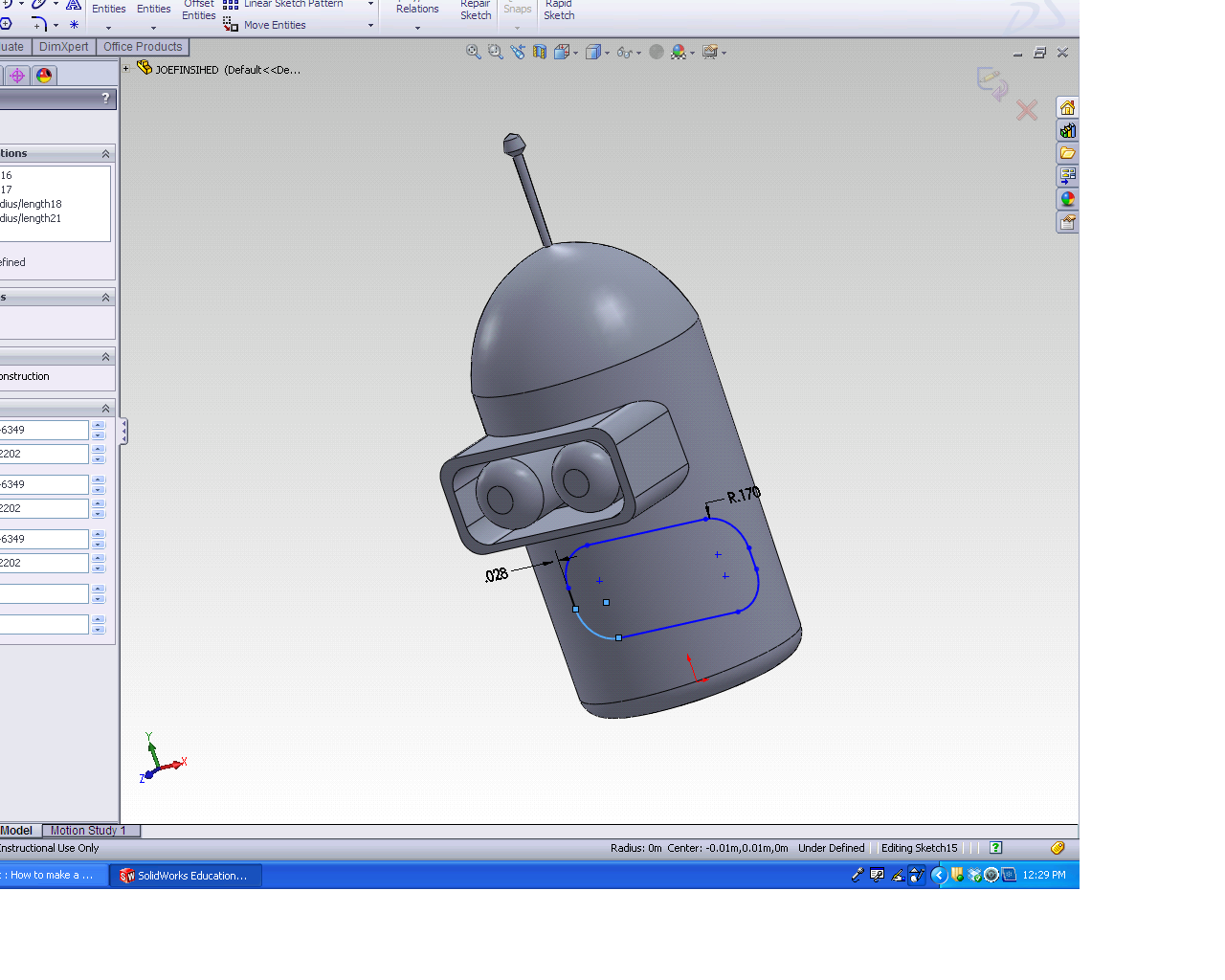Cancel sketch with red X icon
This screenshot has width=1225, height=980.
pos(1027,111)
